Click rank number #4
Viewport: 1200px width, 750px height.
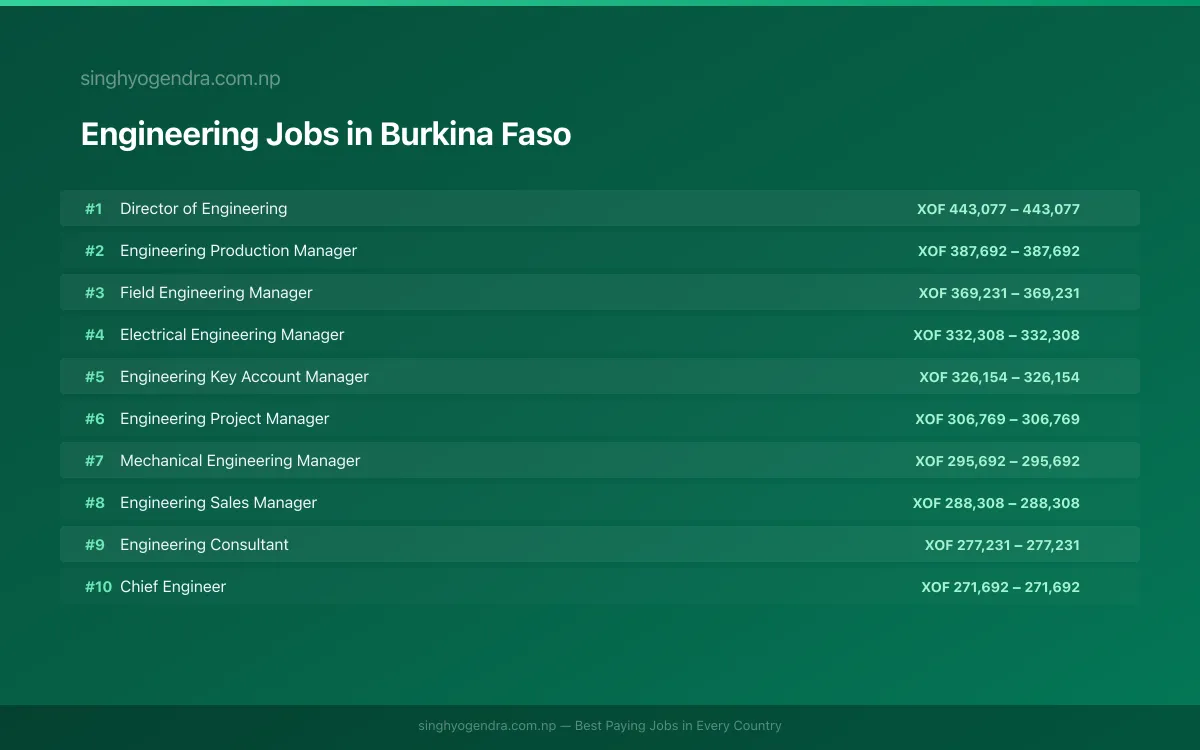(94, 335)
